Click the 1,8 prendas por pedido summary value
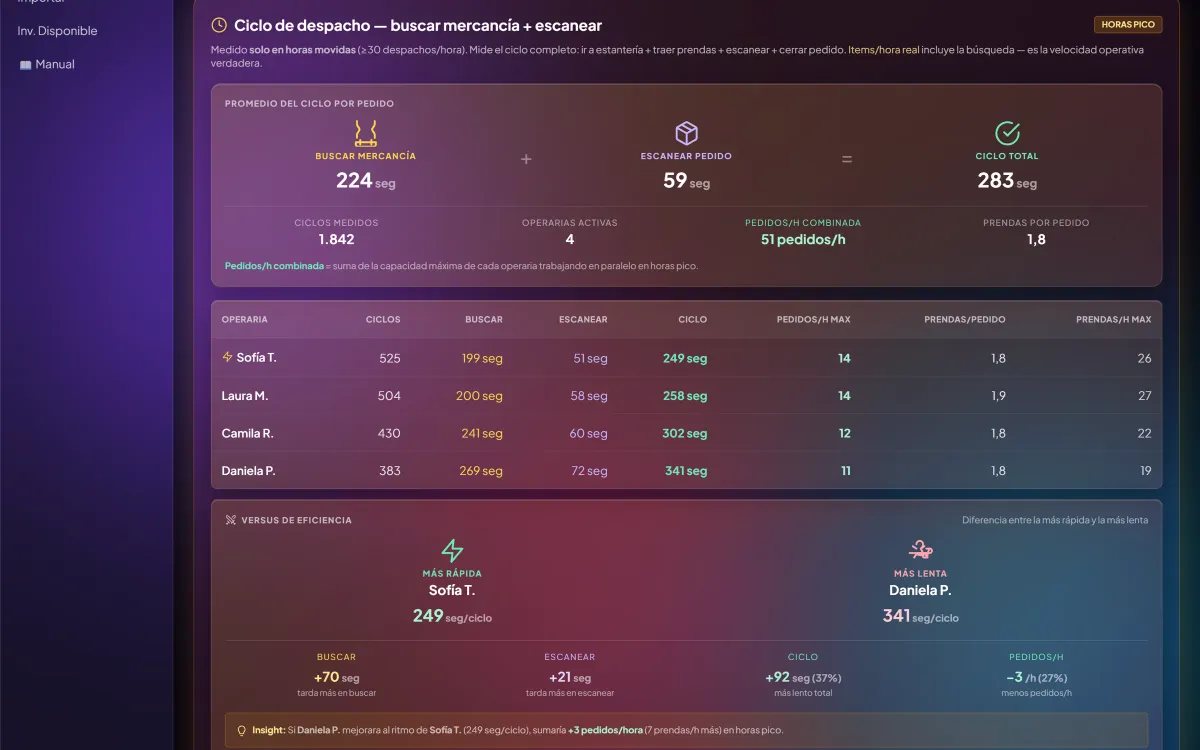1200x750 pixels. pyautogui.click(x=1036, y=240)
